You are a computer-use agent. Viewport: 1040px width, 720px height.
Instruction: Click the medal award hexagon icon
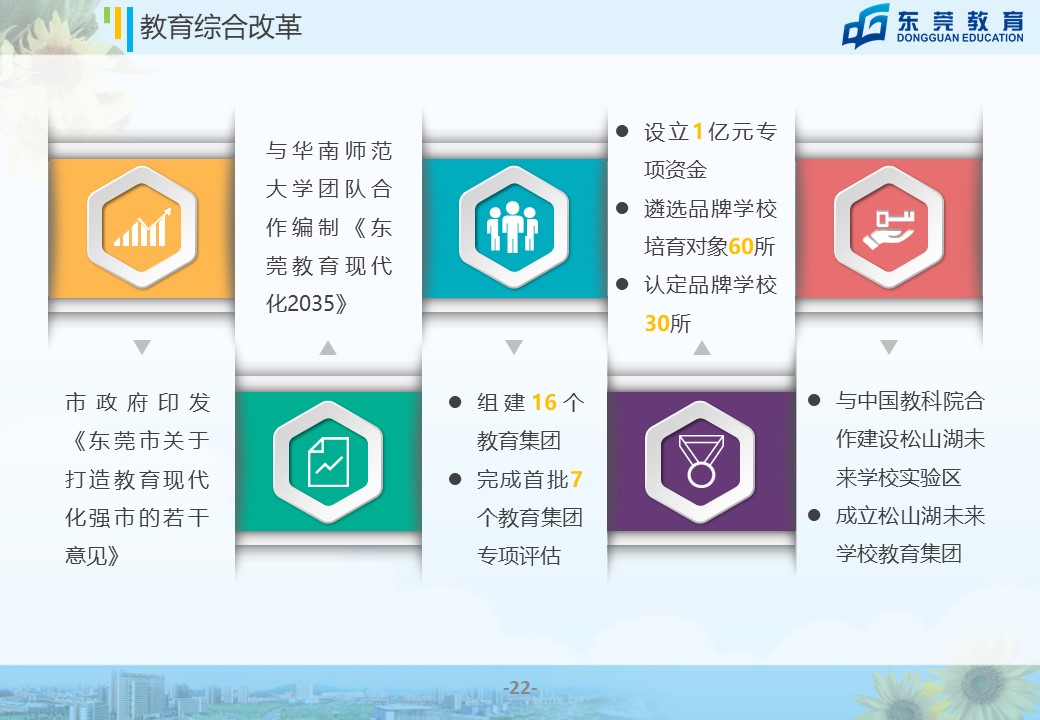tap(700, 462)
